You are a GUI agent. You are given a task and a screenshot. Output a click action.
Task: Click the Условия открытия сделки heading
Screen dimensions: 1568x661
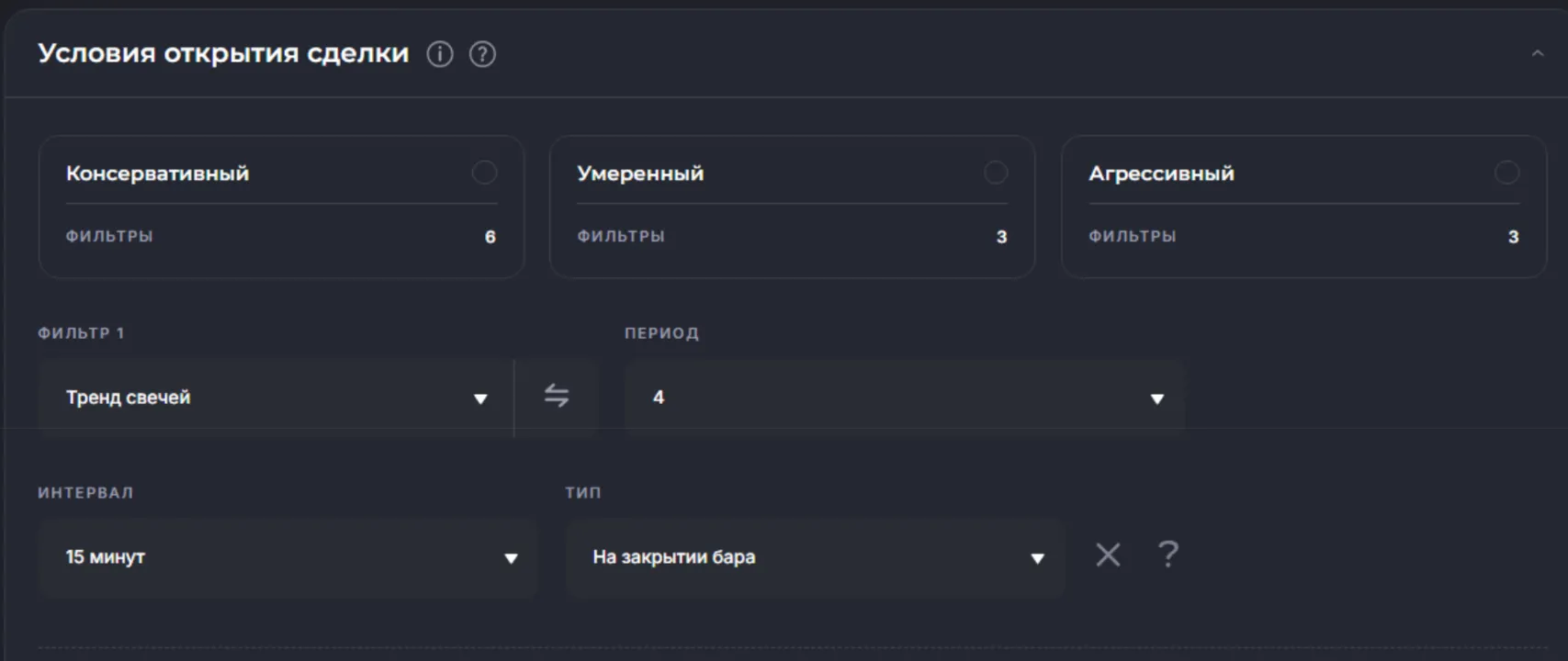pos(223,53)
